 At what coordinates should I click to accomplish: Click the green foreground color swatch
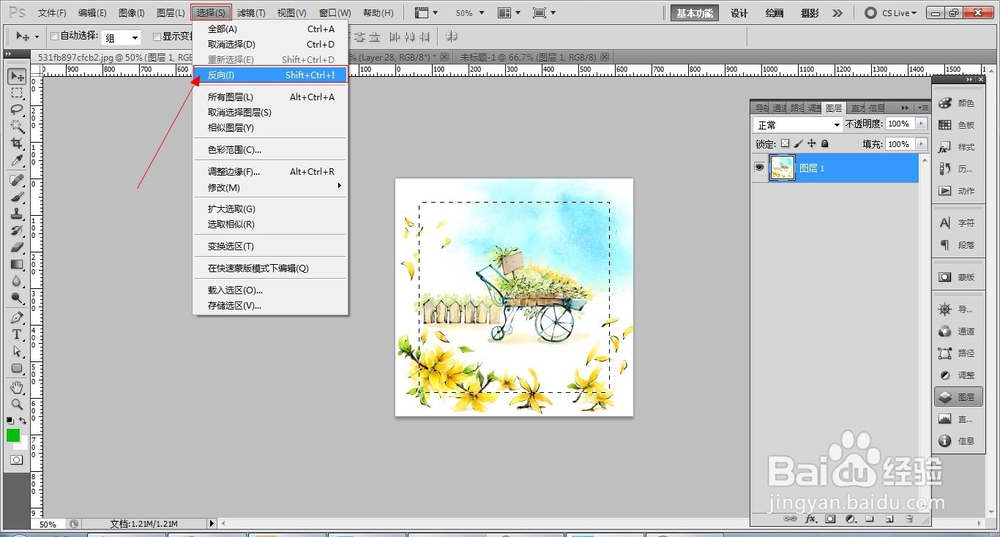tap(13, 435)
